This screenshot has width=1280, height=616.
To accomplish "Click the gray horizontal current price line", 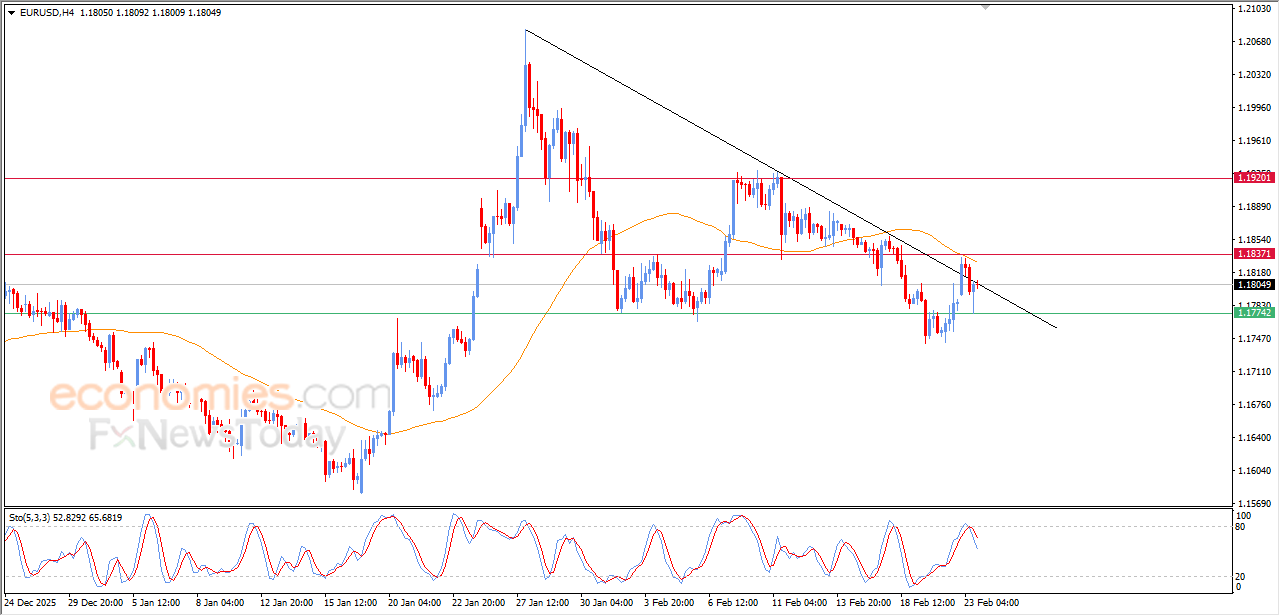I will (616, 285).
